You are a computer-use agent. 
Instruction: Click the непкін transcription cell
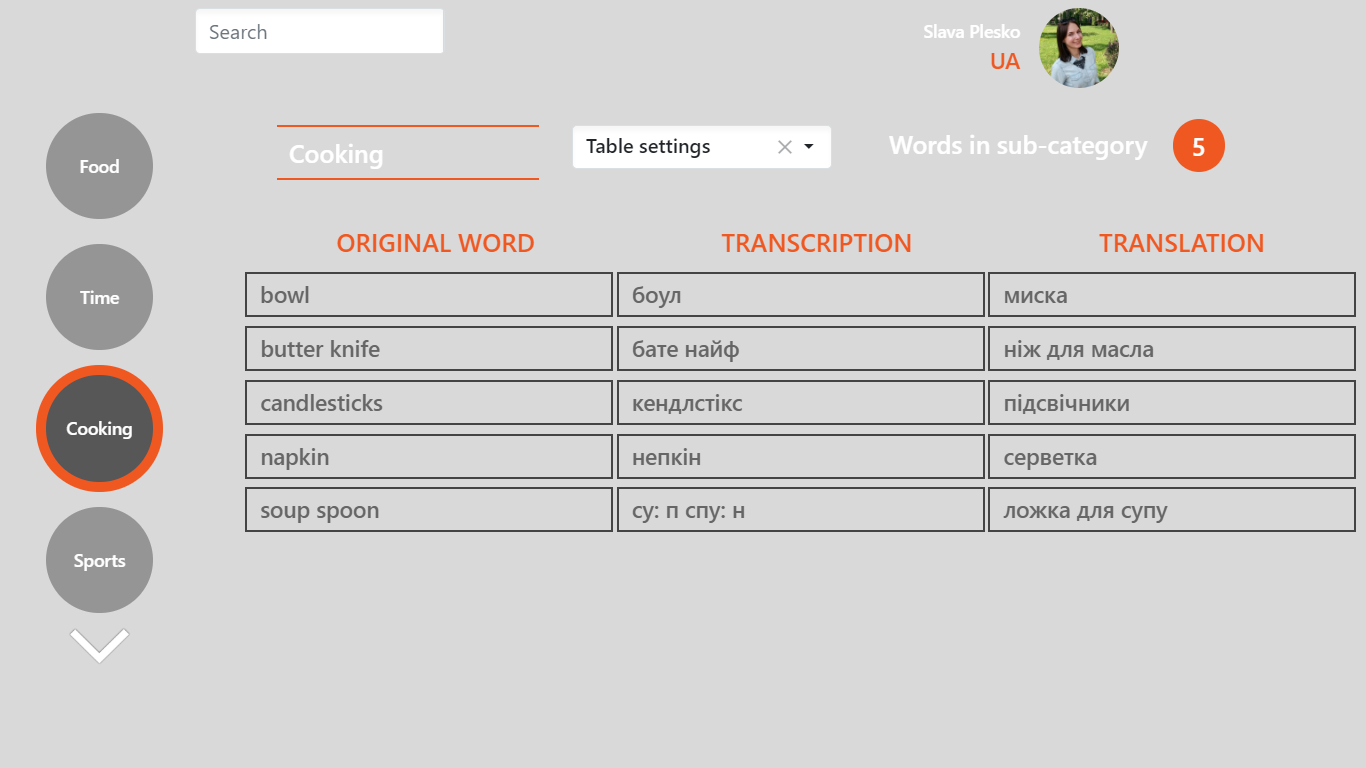(x=801, y=457)
